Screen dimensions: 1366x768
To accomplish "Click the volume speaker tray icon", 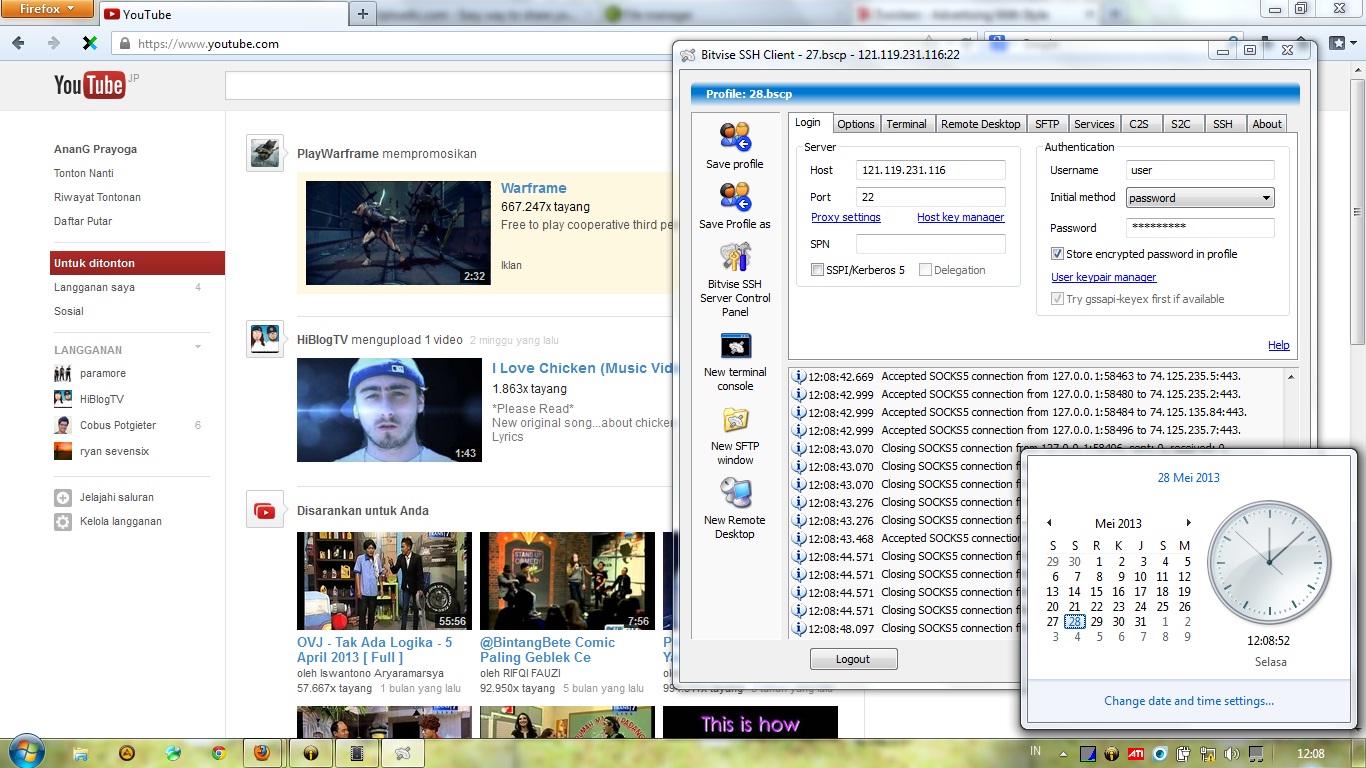I will point(1231,753).
